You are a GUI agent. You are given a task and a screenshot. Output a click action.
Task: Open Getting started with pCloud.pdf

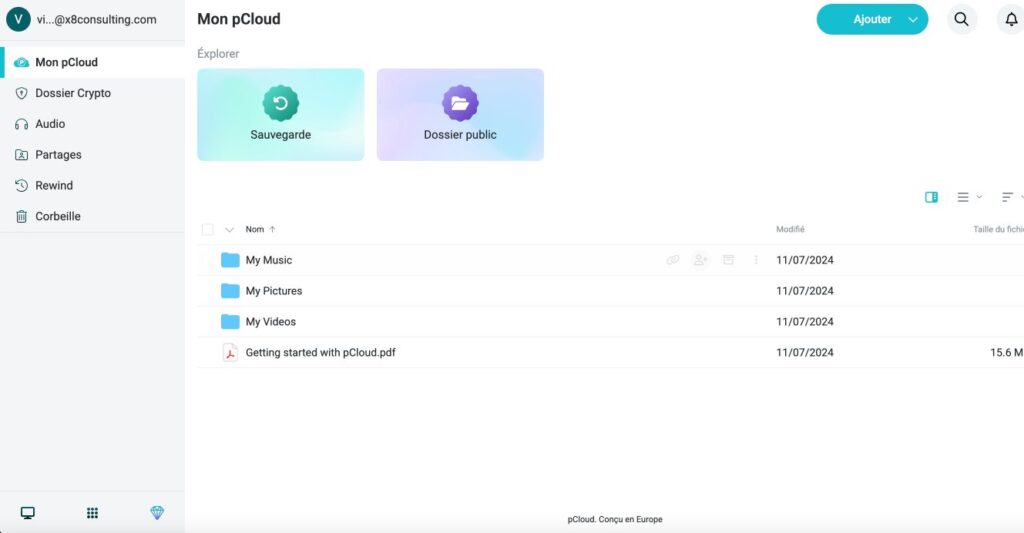point(321,352)
